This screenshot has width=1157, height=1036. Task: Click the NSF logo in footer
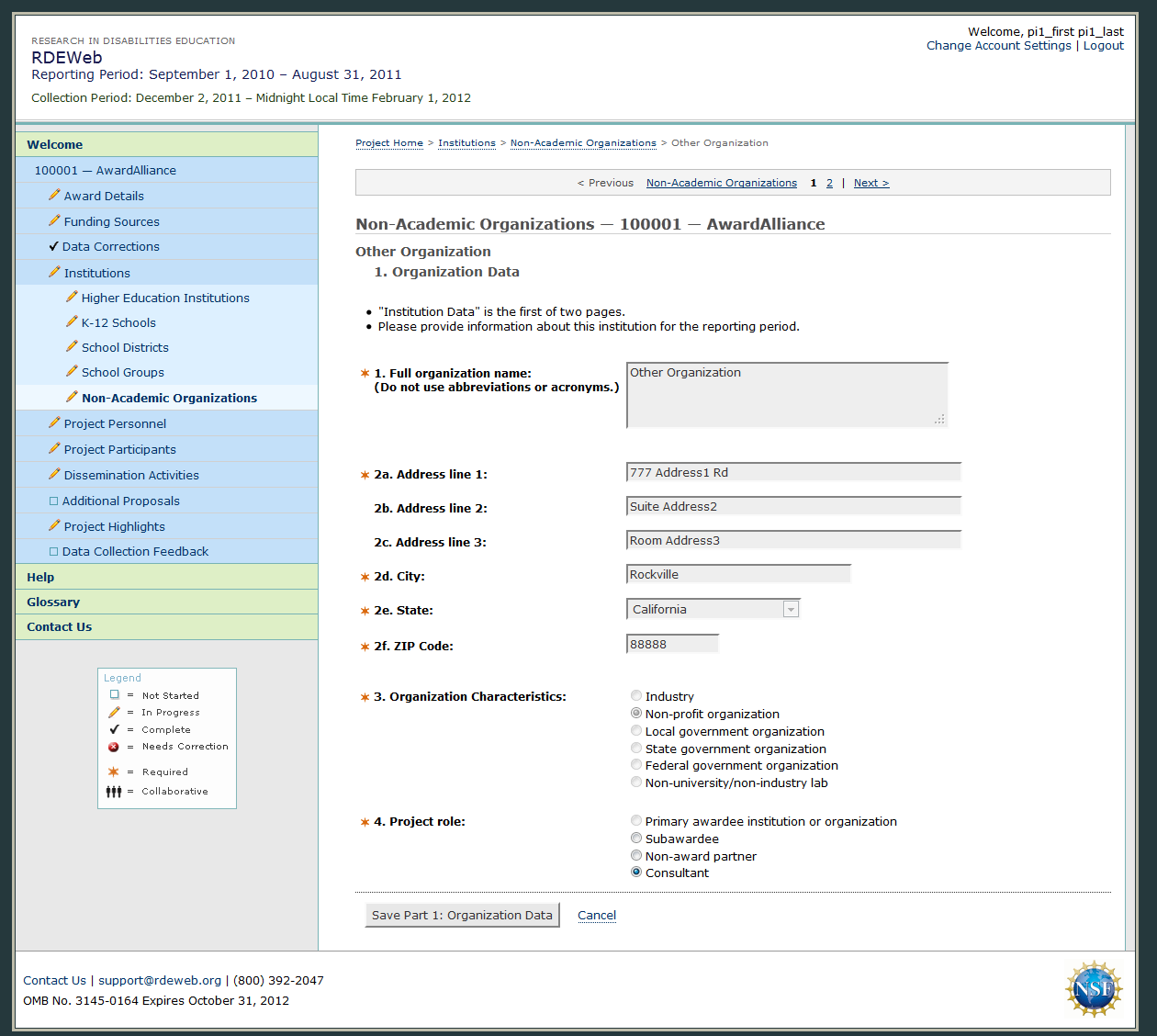click(x=1093, y=988)
